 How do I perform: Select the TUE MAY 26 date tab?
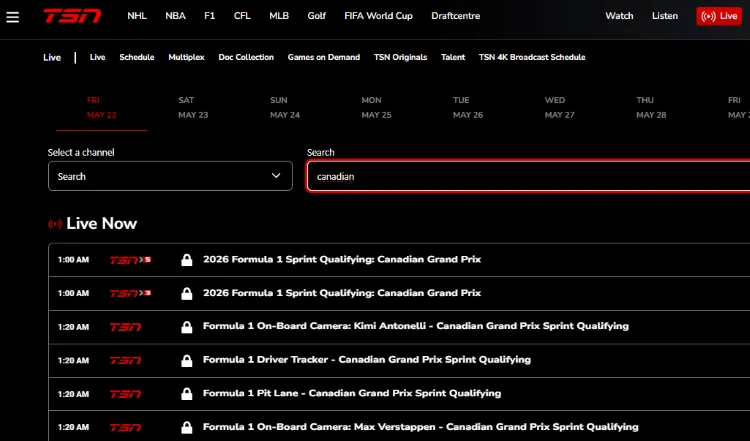tap(468, 108)
